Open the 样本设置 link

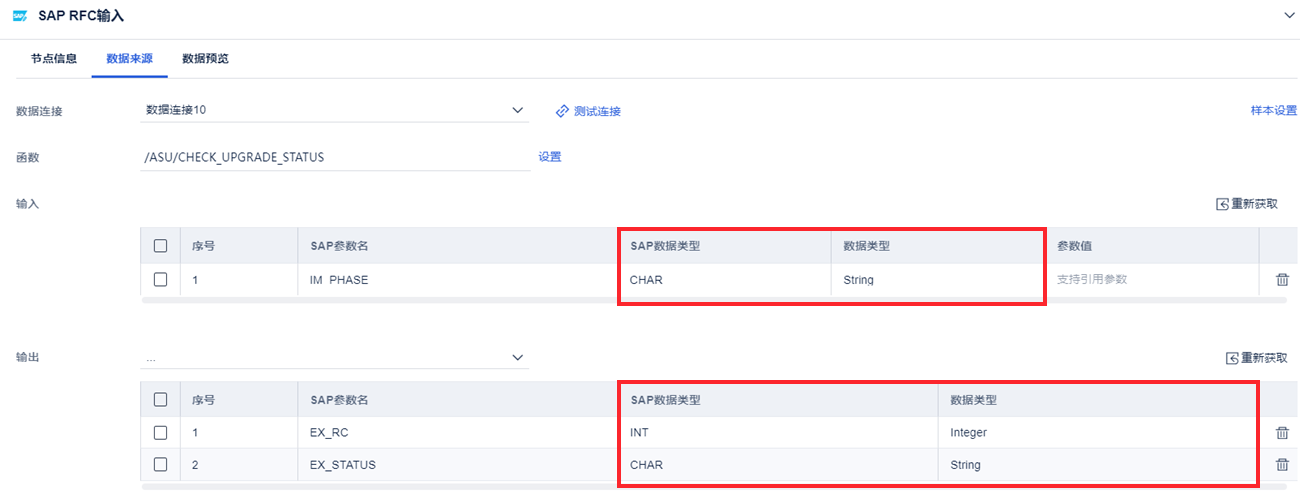[1273, 111]
